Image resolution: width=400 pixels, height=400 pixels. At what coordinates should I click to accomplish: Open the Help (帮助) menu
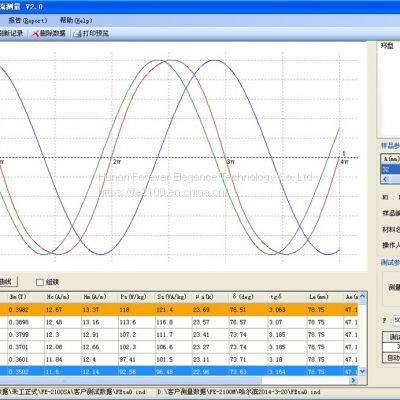point(76,20)
